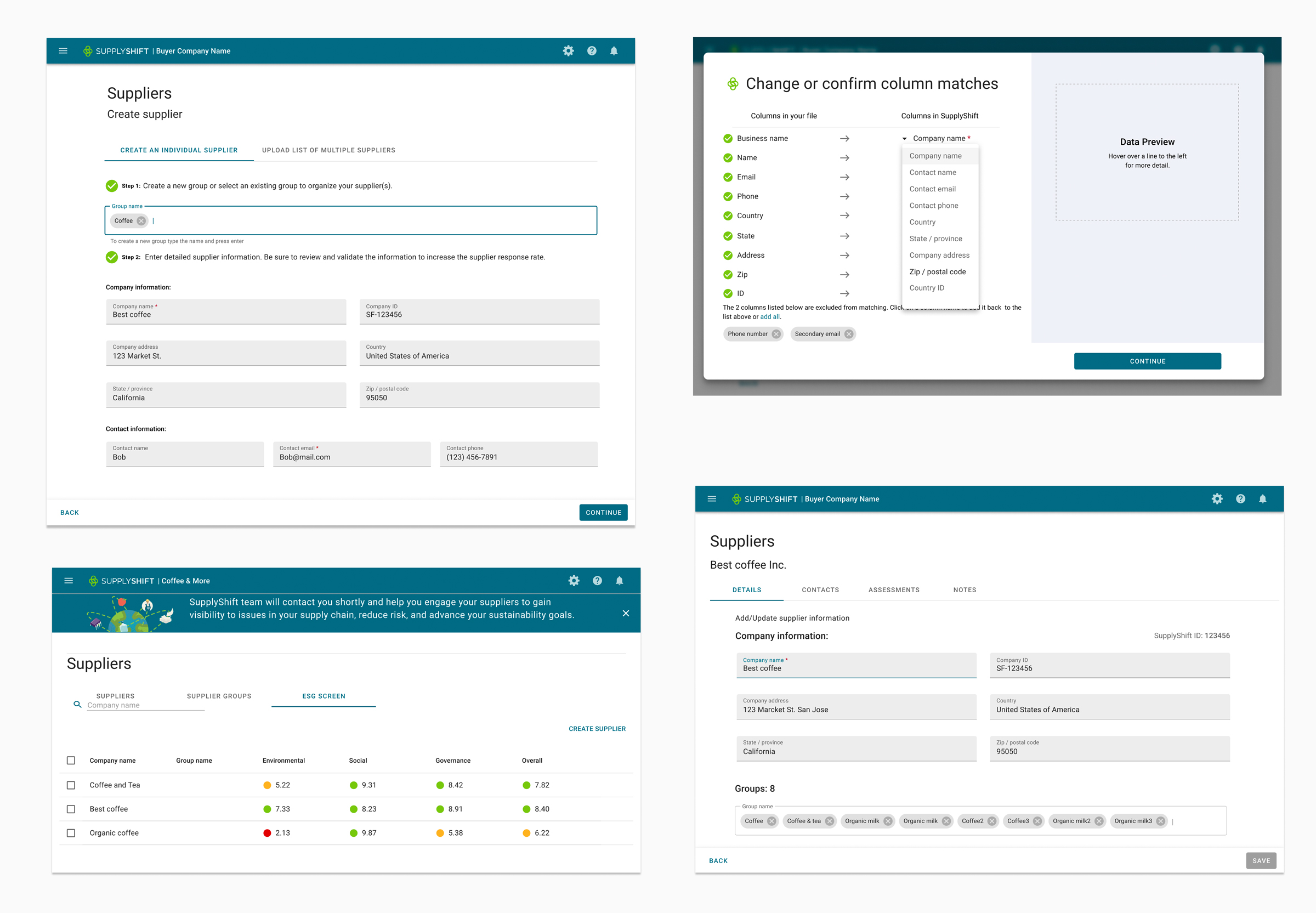Remove the Secondary email excluded column chip
Image resolution: width=1316 pixels, height=913 pixels.
849,334
